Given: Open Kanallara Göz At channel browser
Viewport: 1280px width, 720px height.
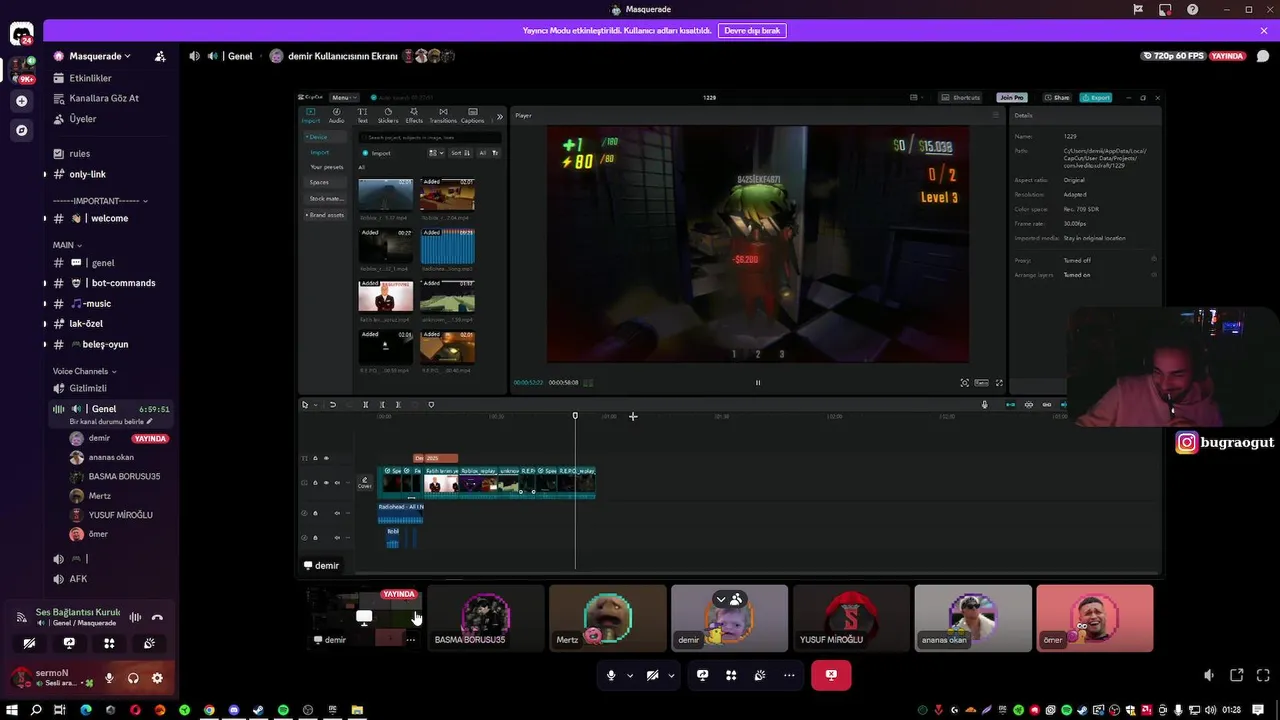Looking at the screenshot, I should pyautogui.click(x=96, y=98).
